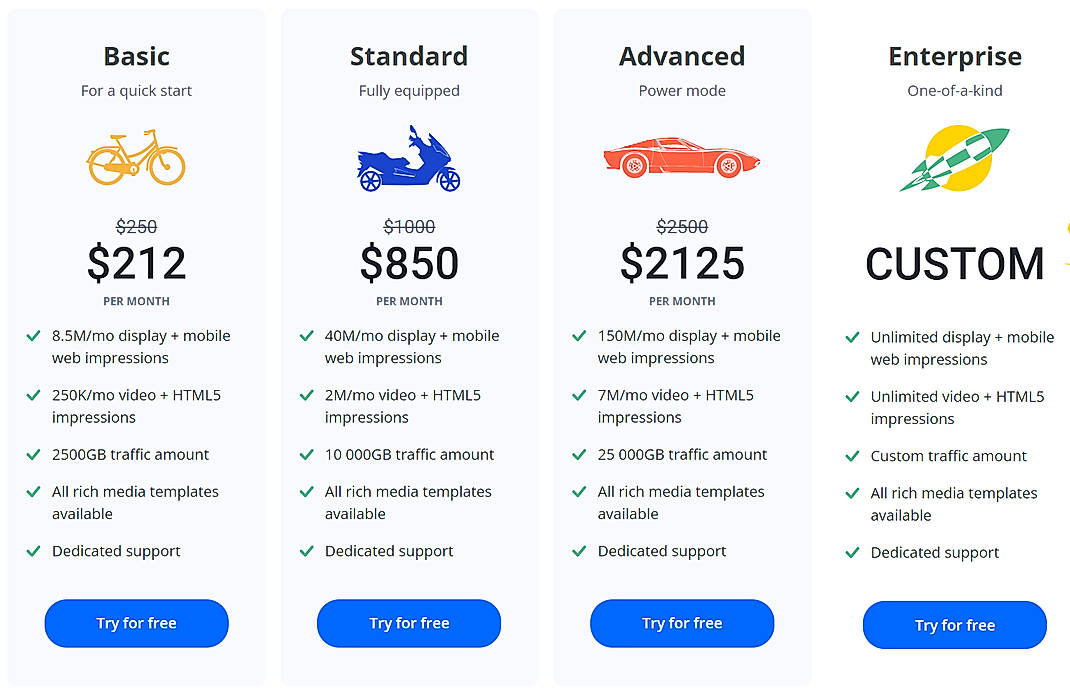The width and height of the screenshot is (1070, 696).
Task: Click checkmark beside Unlimited video + HTML5 impressions
Action: 853,397
